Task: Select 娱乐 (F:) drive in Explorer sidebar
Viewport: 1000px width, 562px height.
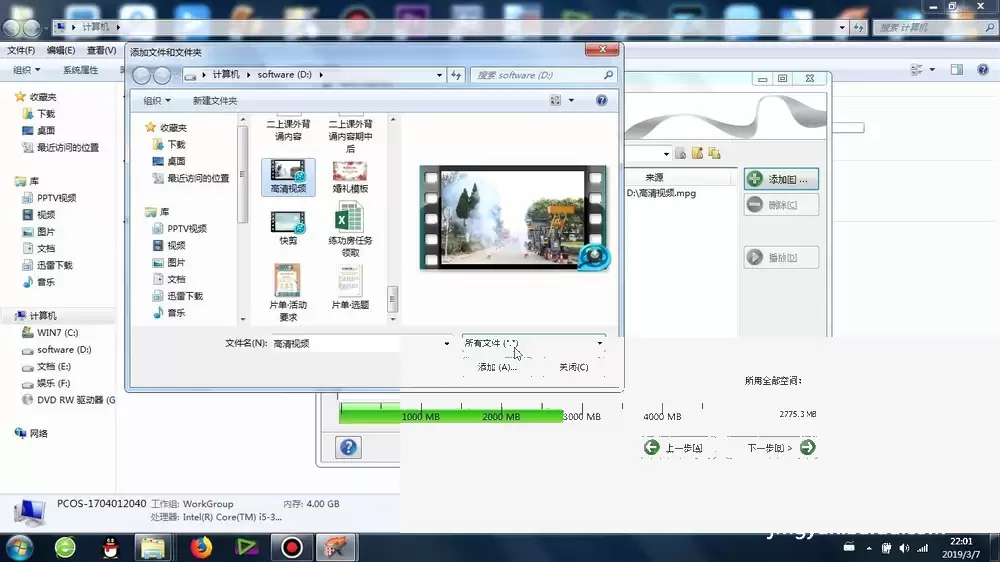Action: [x=47, y=383]
